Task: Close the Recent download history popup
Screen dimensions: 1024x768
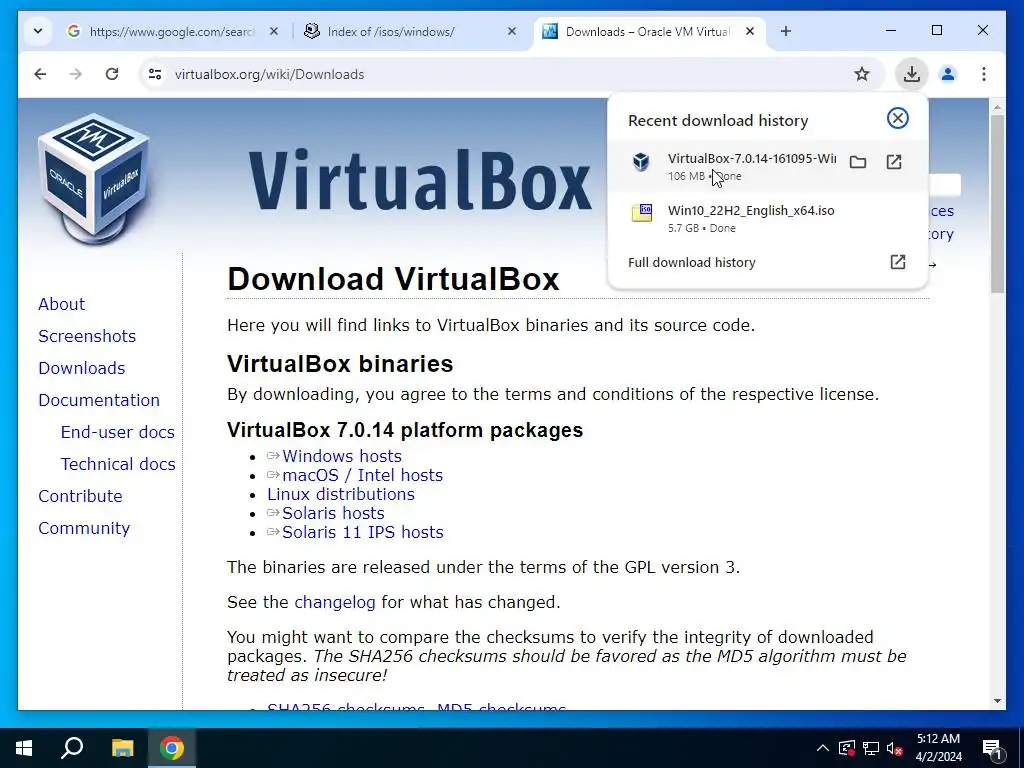Action: 898,118
